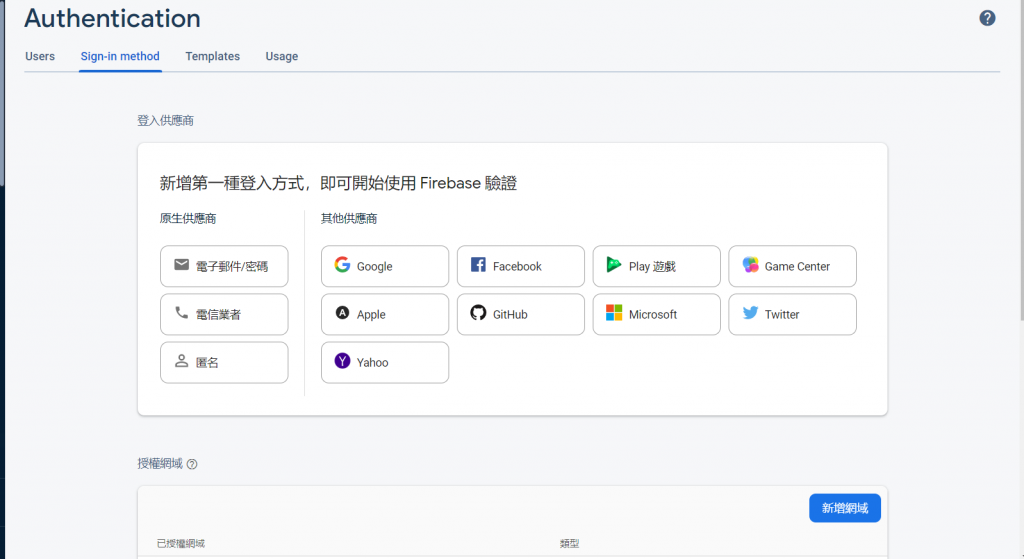Go to the Usage tab
This screenshot has width=1024, height=559.
(281, 56)
